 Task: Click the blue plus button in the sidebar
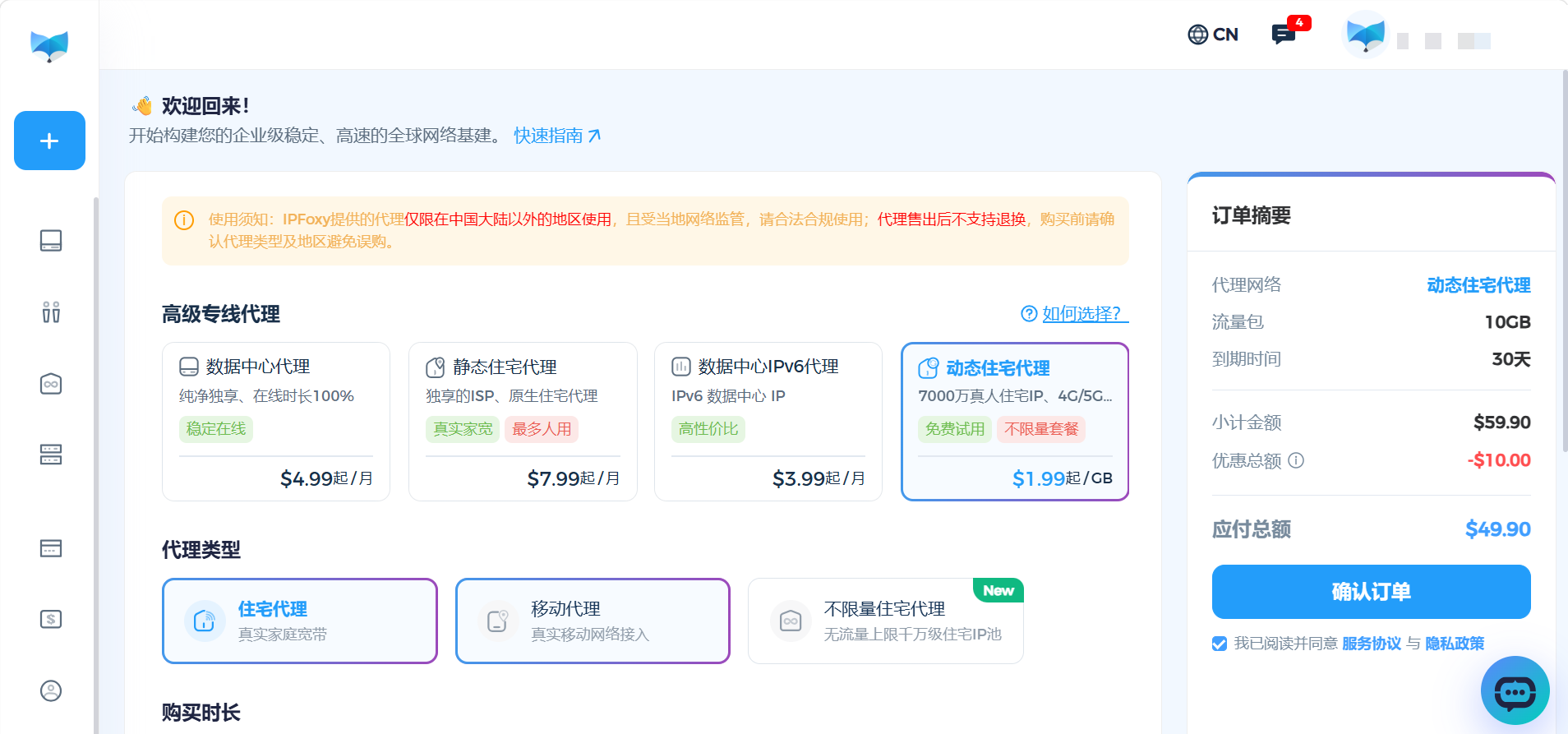coord(49,141)
